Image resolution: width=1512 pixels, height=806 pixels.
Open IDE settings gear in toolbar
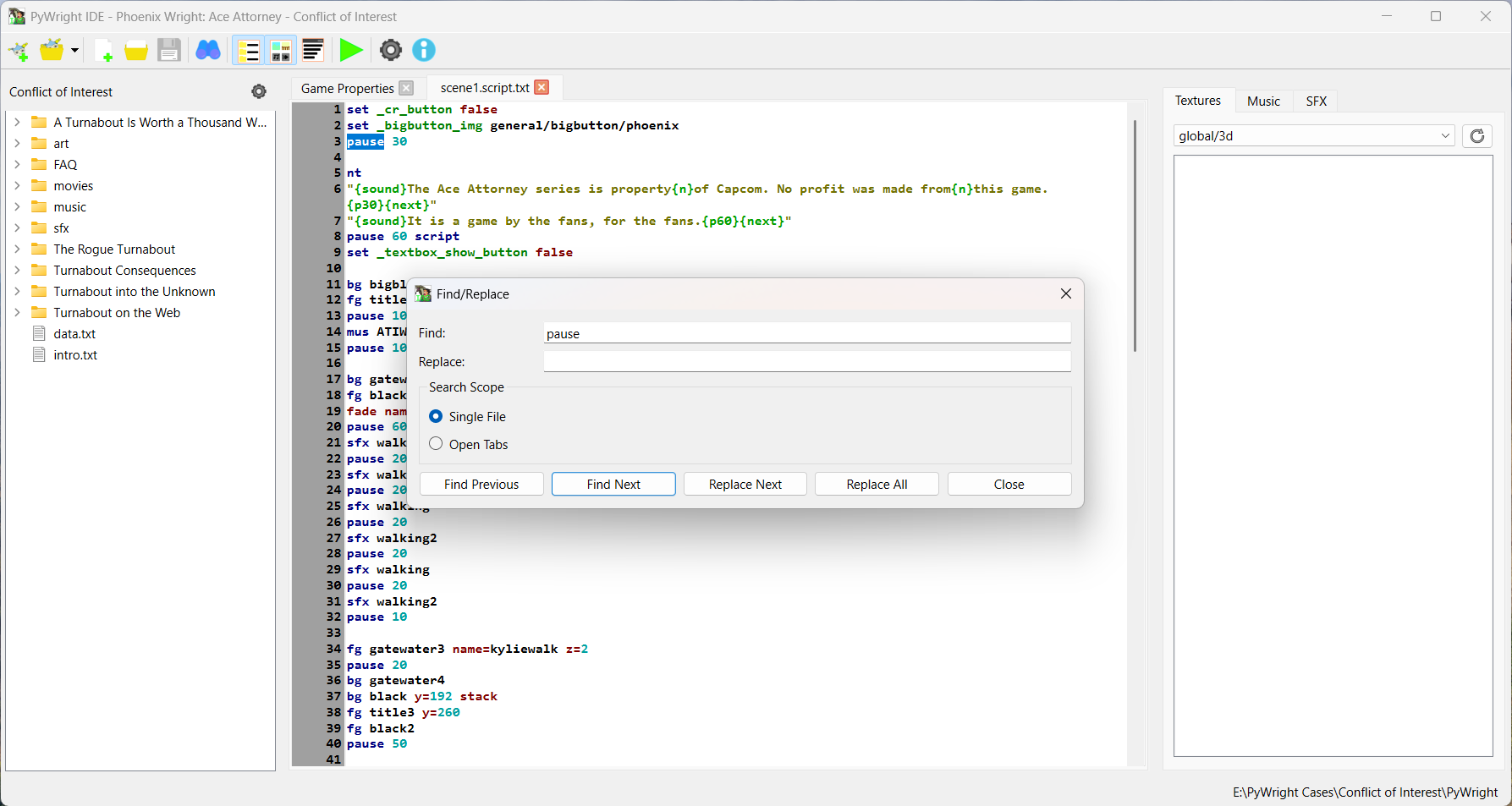[x=390, y=51]
